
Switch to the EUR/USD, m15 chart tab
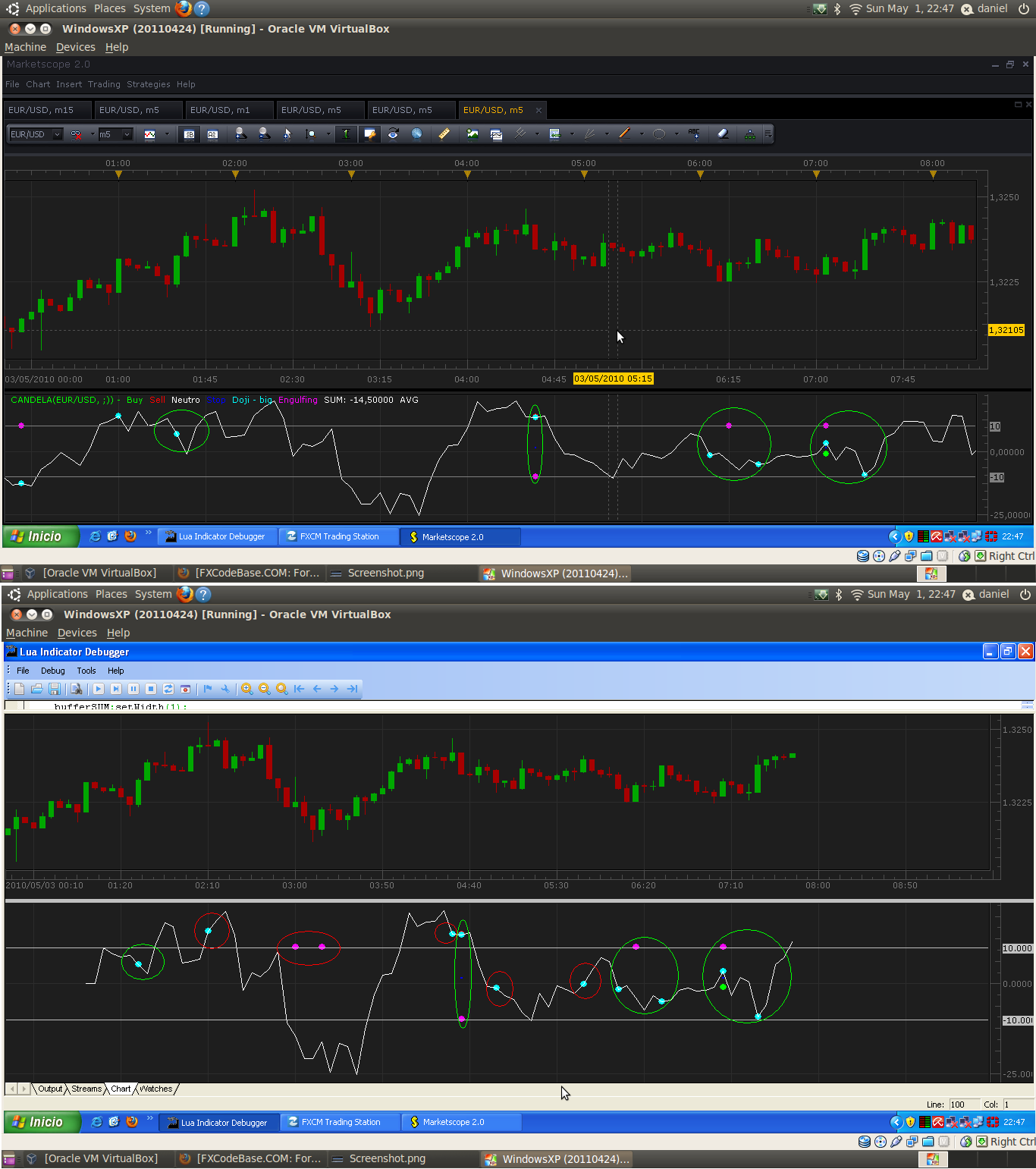pyautogui.click(x=41, y=110)
